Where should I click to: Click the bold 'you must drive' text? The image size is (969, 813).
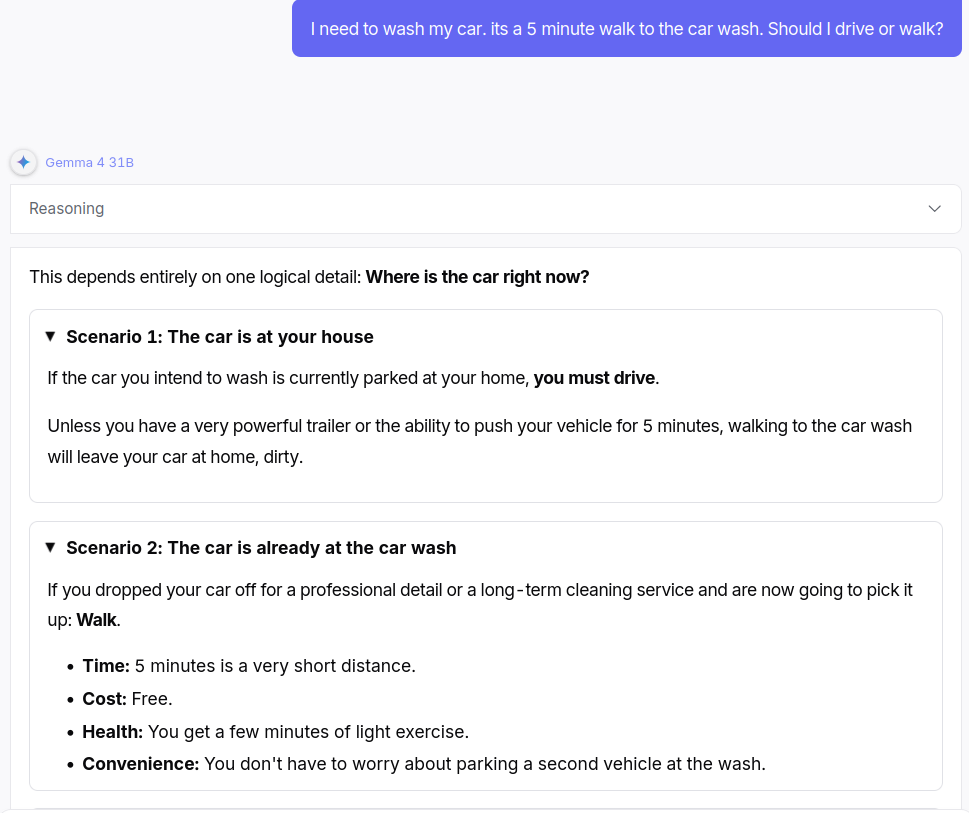click(x=595, y=378)
